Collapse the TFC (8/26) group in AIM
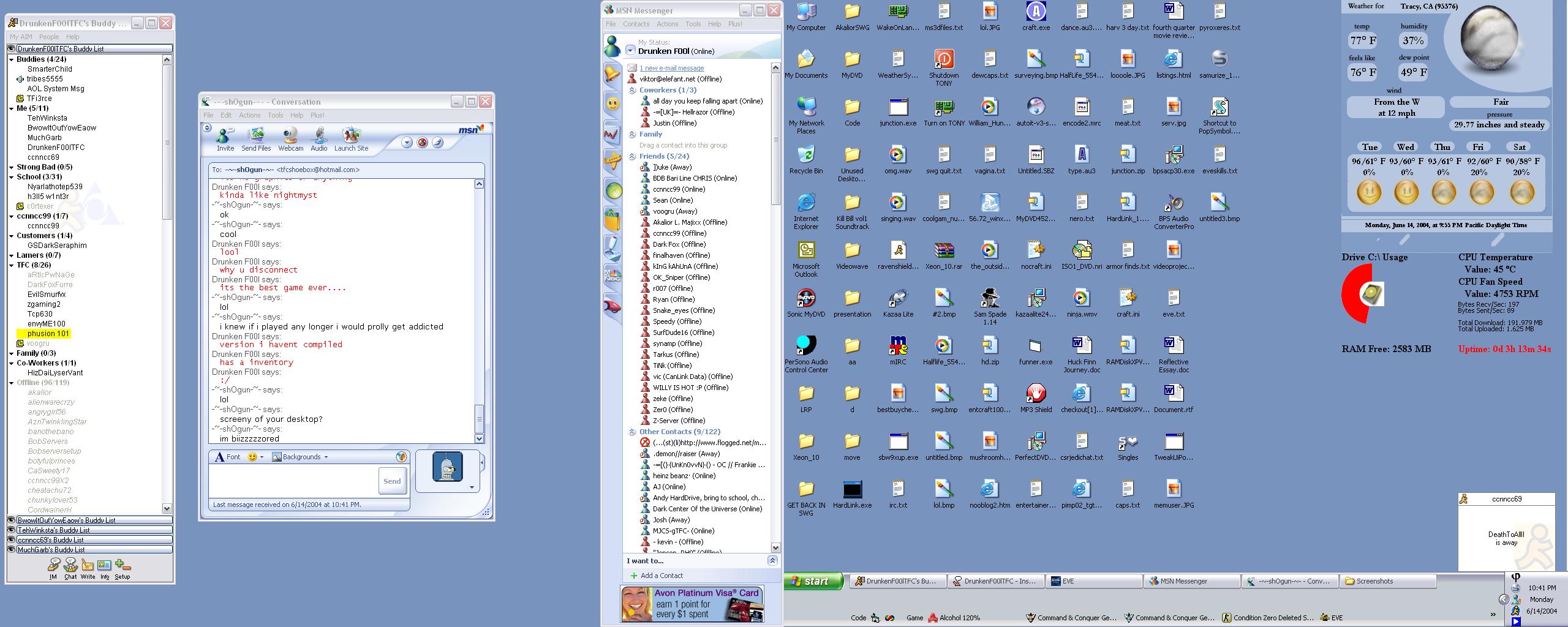The height and width of the screenshot is (627, 1568). [x=12, y=265]
